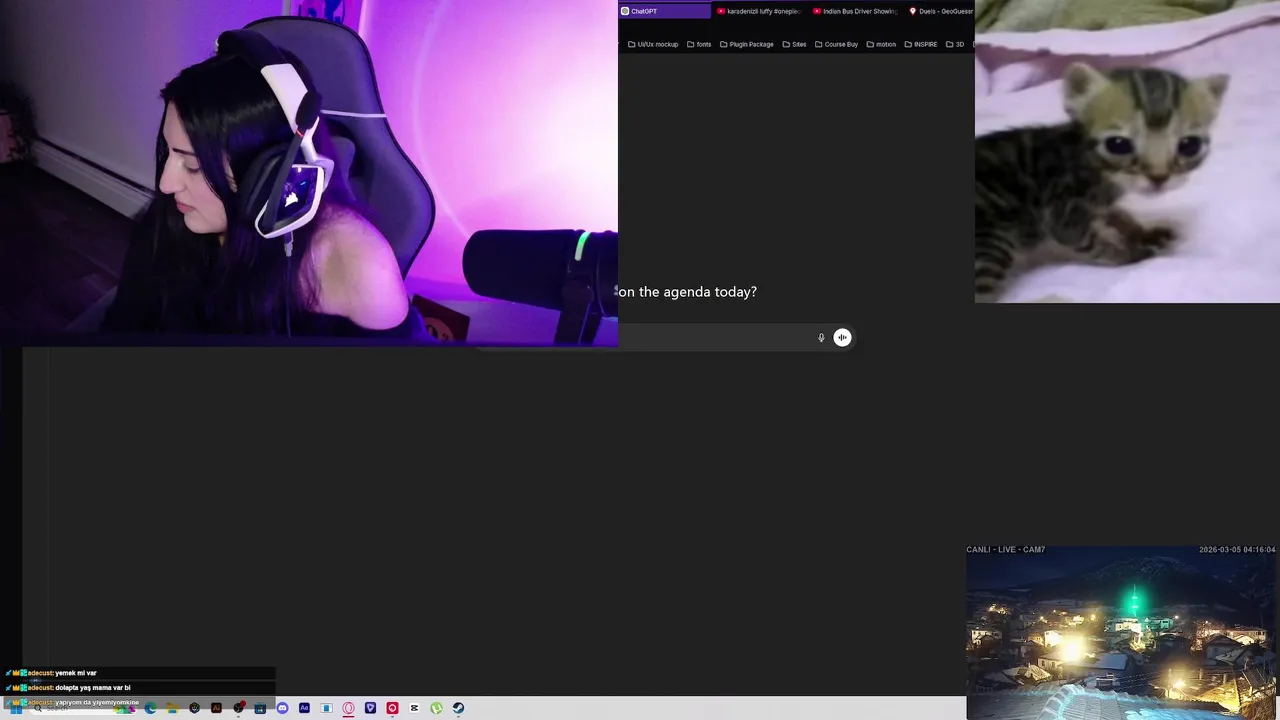Image resolution: width=1280 pixels, height=720 pixels.
Task: Open the Indian Bus Driver Showing tab
Action: click(x=854, y=11)
